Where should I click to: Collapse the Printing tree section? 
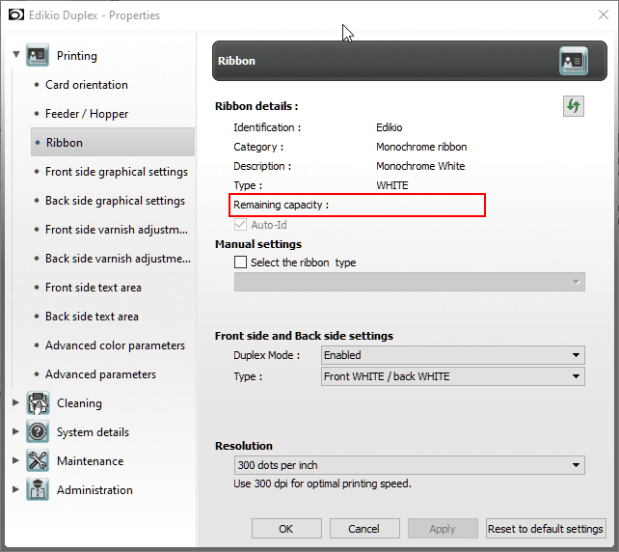point(16,54)
